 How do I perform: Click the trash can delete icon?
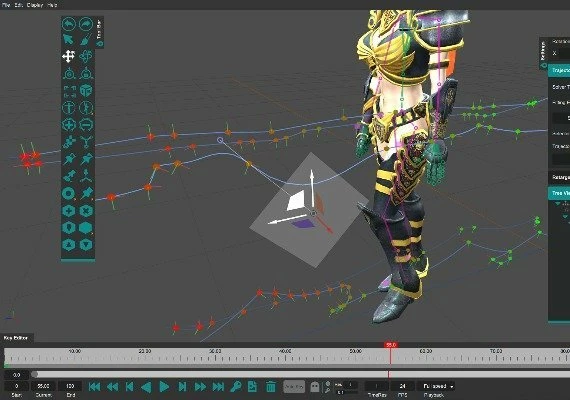tap(271, 387)
